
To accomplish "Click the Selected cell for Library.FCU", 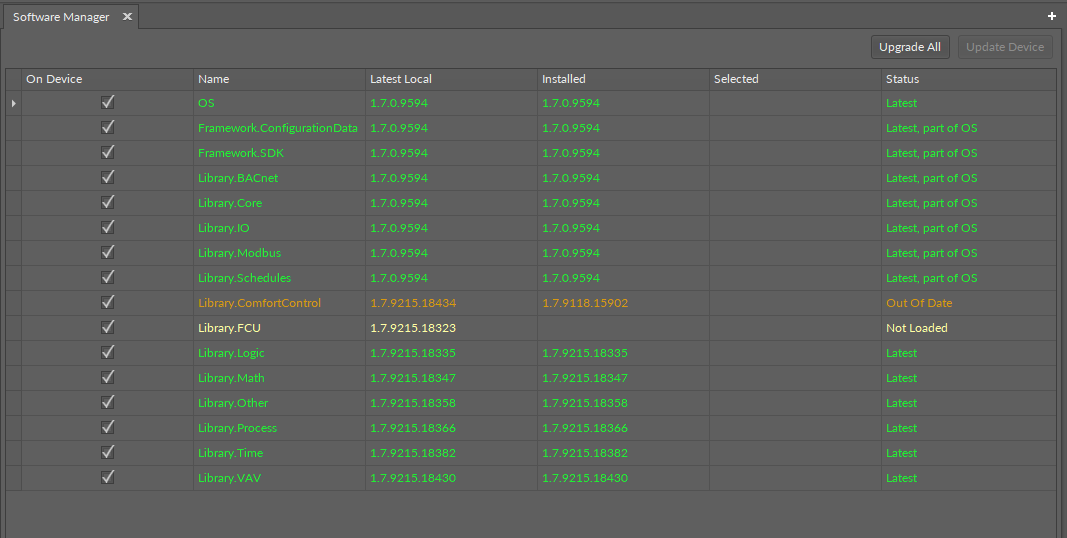I will 795,328.
